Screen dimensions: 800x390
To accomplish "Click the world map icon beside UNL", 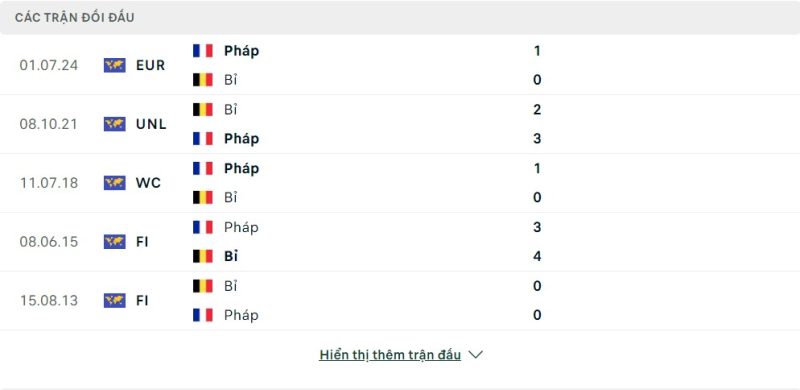I will click(115, 124).
